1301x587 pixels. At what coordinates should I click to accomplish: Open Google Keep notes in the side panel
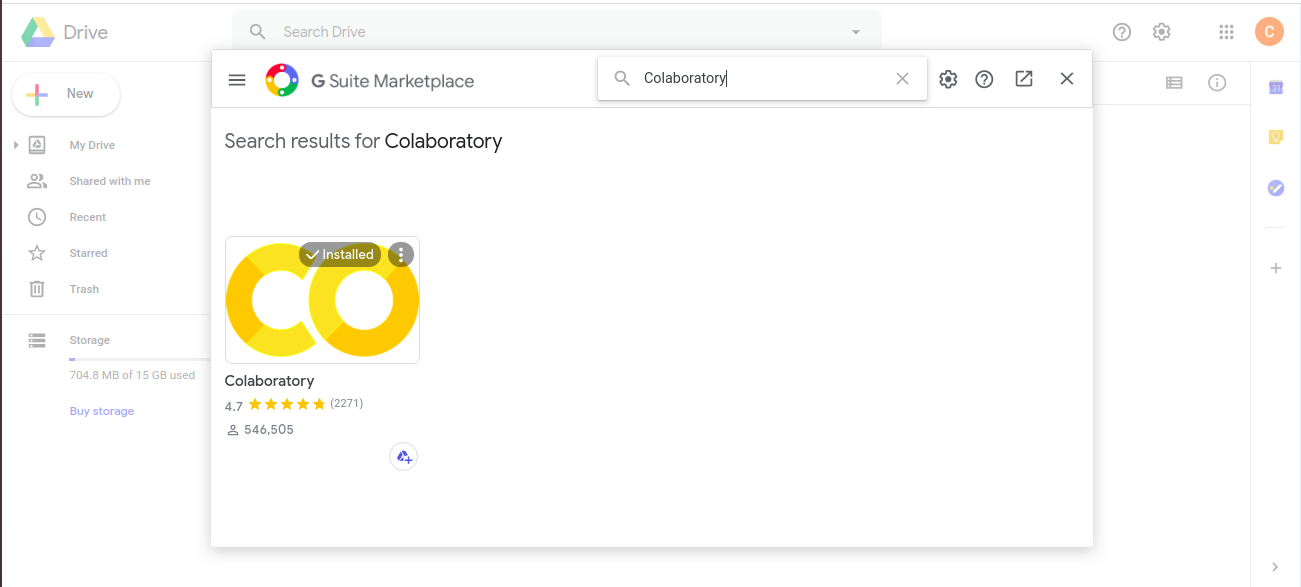click(x=1275, y=136)
